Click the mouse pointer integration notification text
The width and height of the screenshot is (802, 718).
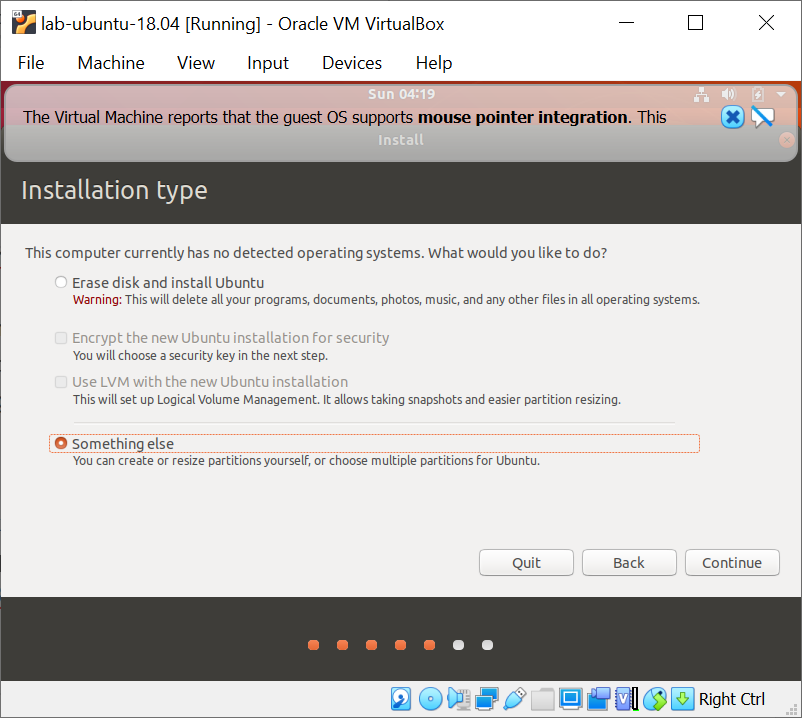(x=345, y=117)
